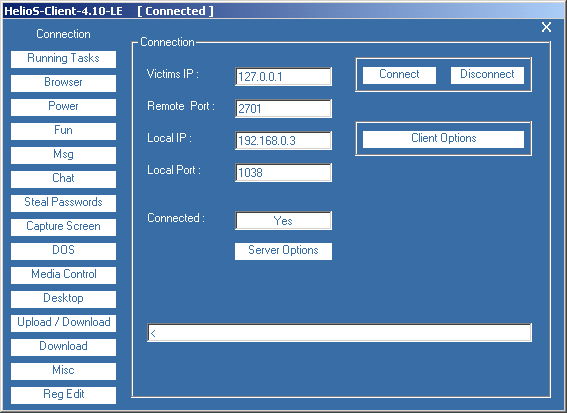Open the Browser section in sidebar
Screen dimensions: 567x413
pos(63,83)
